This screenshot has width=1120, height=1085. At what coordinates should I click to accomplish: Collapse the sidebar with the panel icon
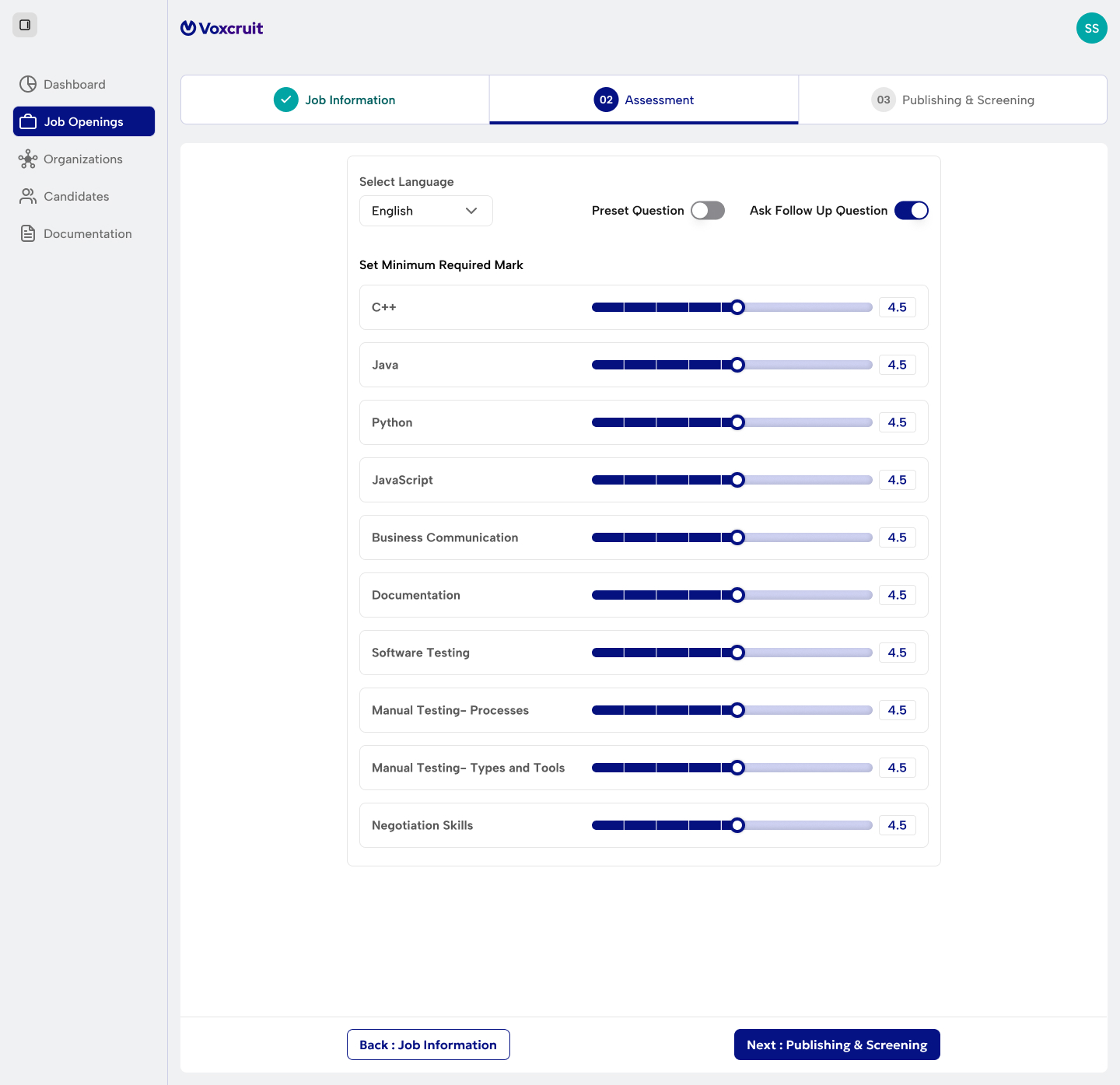click(25, 25)
